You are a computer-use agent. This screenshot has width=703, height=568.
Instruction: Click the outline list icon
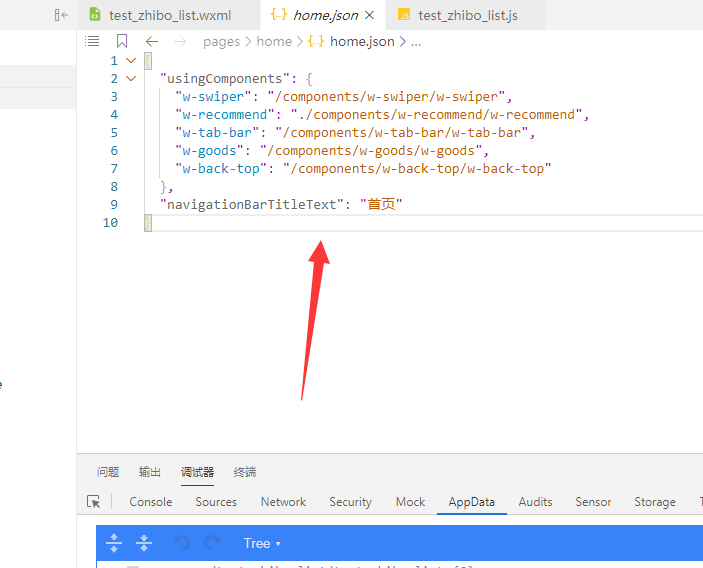(92, 41)
